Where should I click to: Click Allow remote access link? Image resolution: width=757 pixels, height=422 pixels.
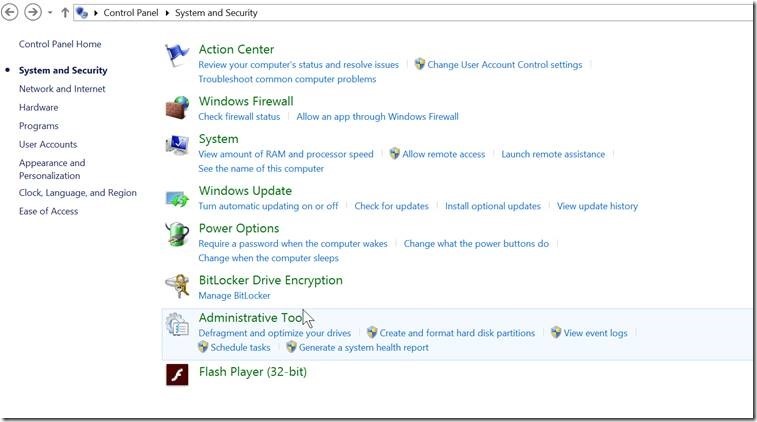444,154
